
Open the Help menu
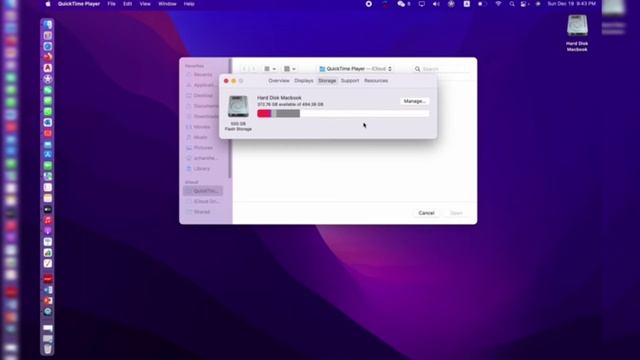tap(189, 4)
